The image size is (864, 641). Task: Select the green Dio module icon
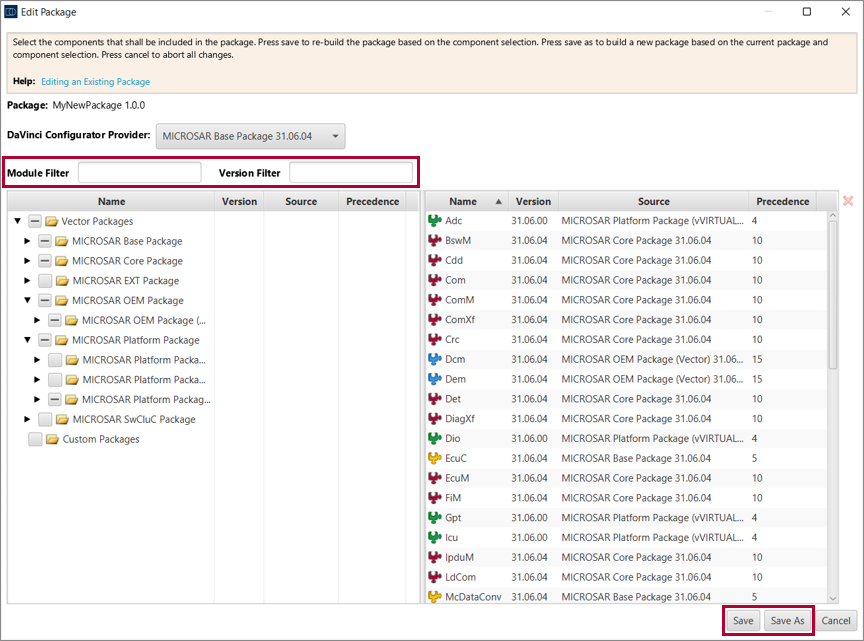click(x=435, y=439)
